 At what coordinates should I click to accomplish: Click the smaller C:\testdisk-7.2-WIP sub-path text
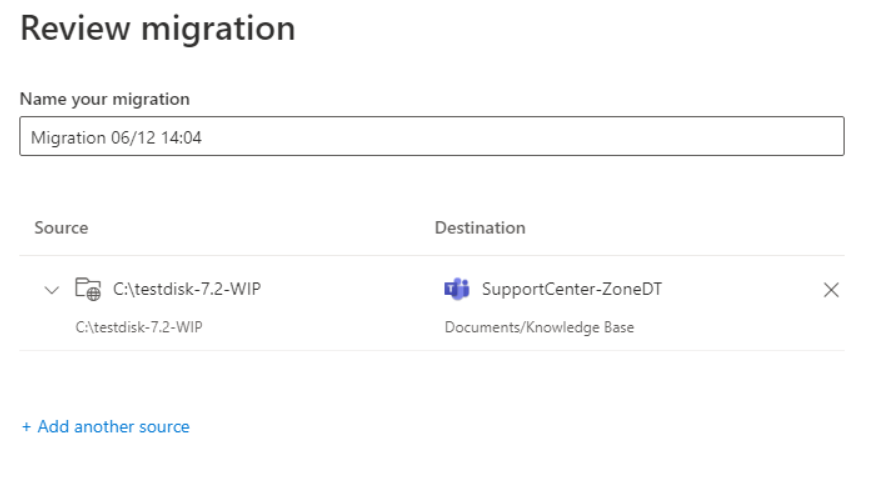point(139,327)
